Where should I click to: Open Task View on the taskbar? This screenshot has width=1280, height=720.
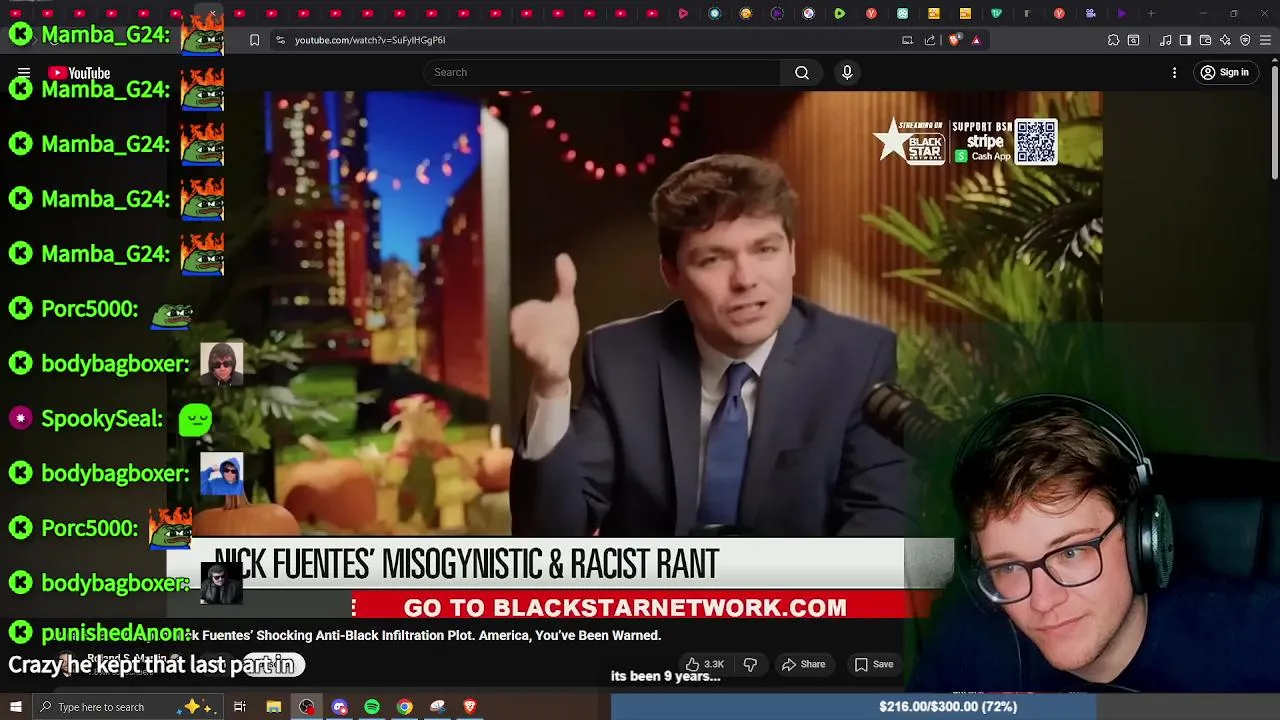click(x=240, y=707)
